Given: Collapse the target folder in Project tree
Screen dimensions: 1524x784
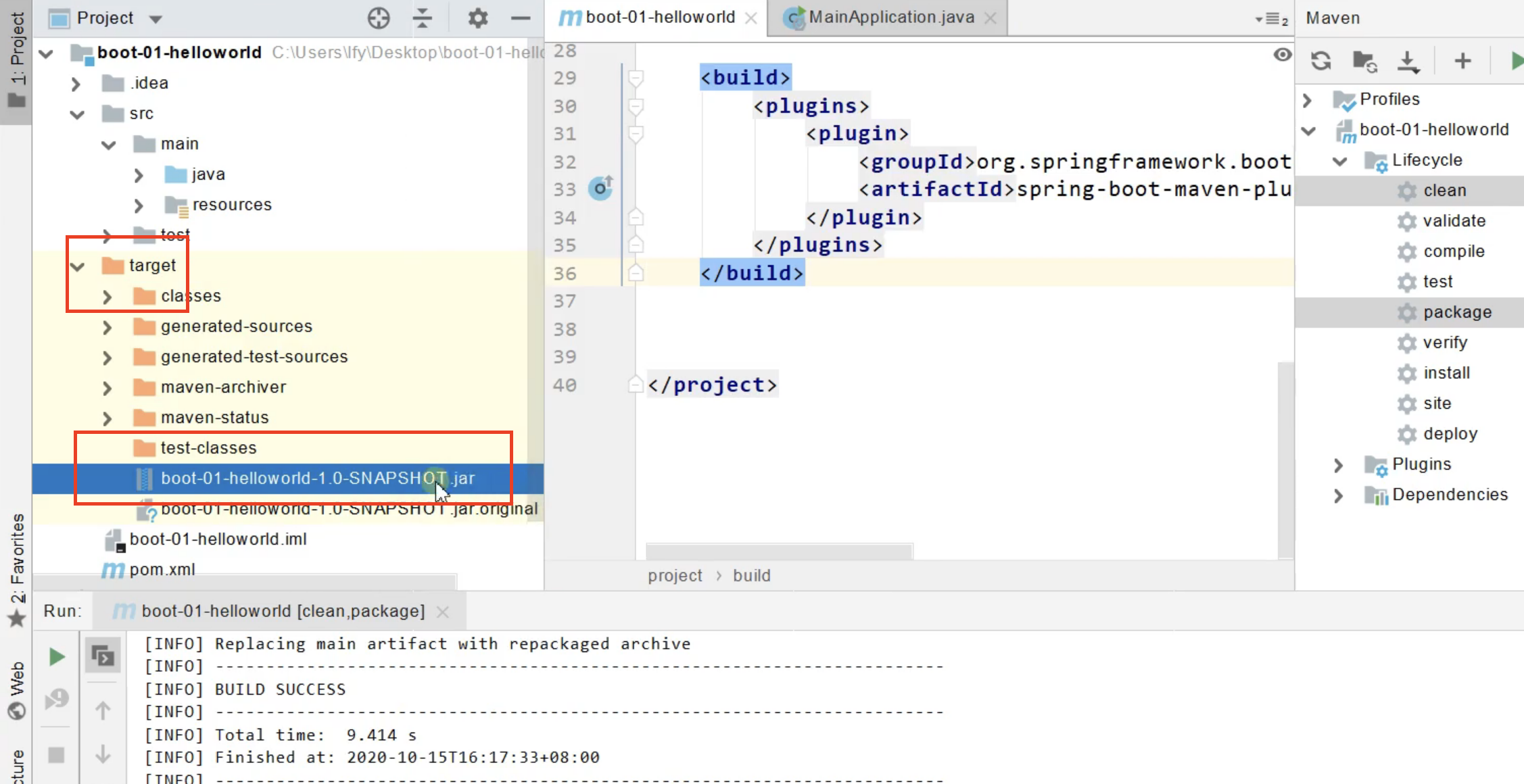Looking at the screenshot, I should tap(77, 266).
